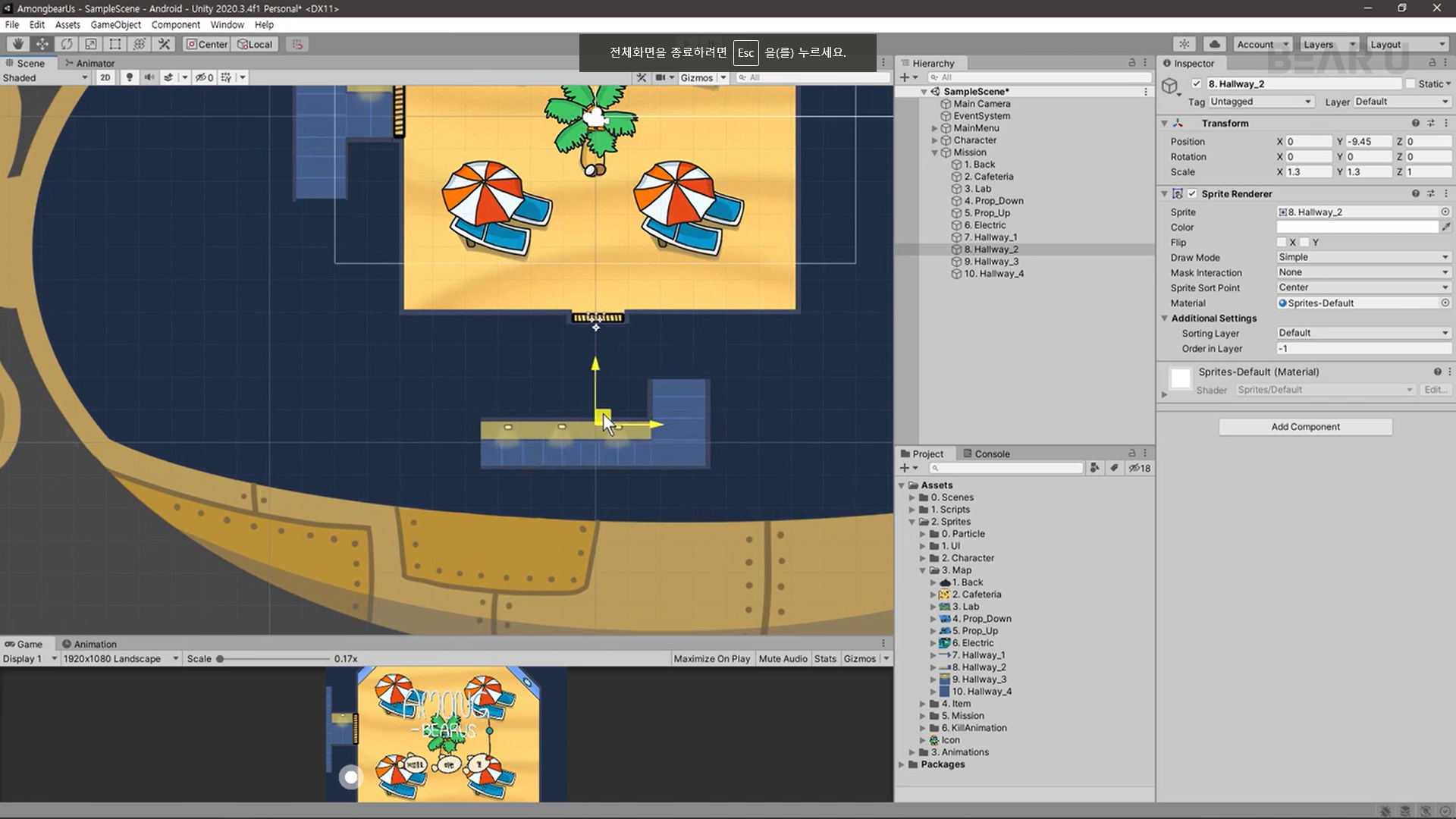
Task: Switch to the Animation tab
Action: tap(89, 644)
